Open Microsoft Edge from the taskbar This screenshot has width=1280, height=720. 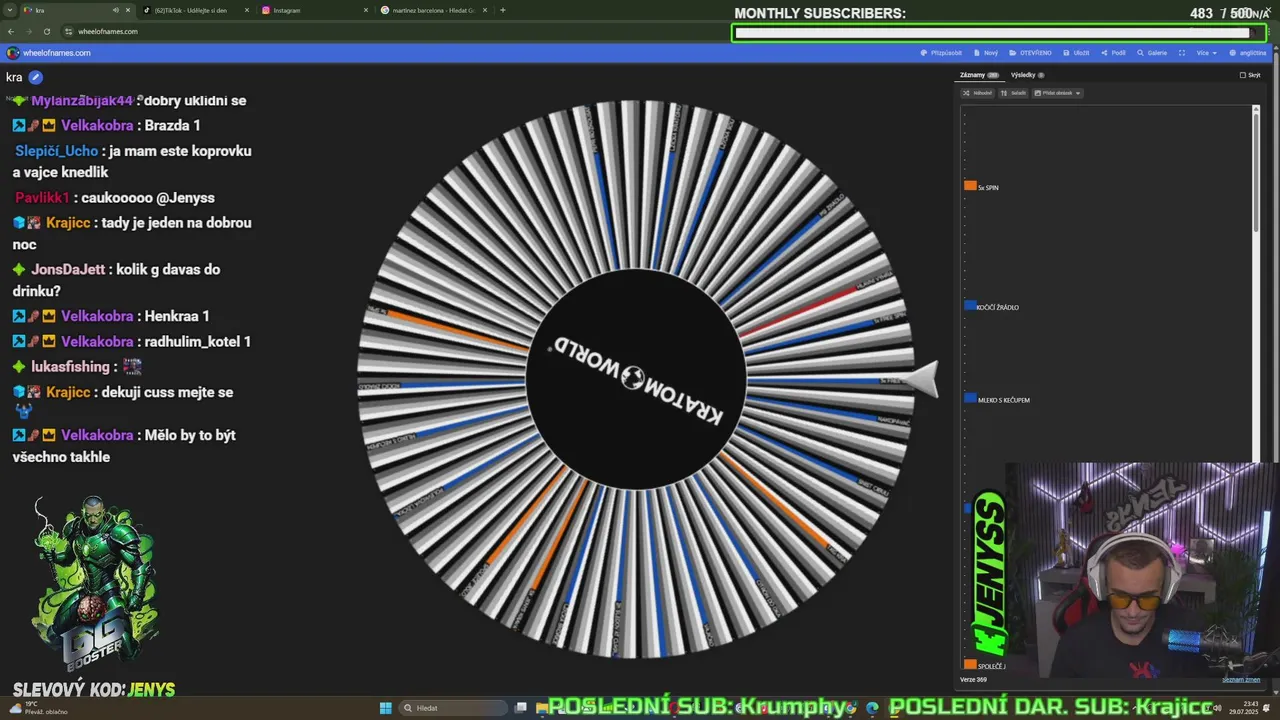872,708
